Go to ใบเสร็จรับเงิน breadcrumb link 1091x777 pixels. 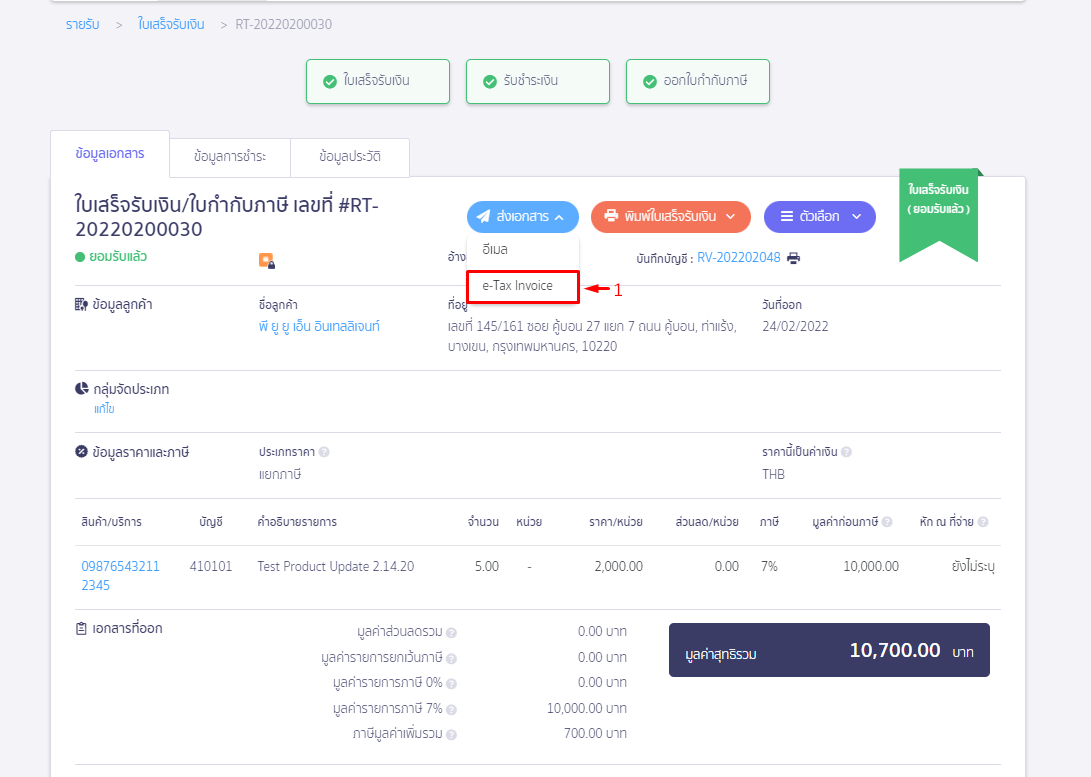(171, 24)
